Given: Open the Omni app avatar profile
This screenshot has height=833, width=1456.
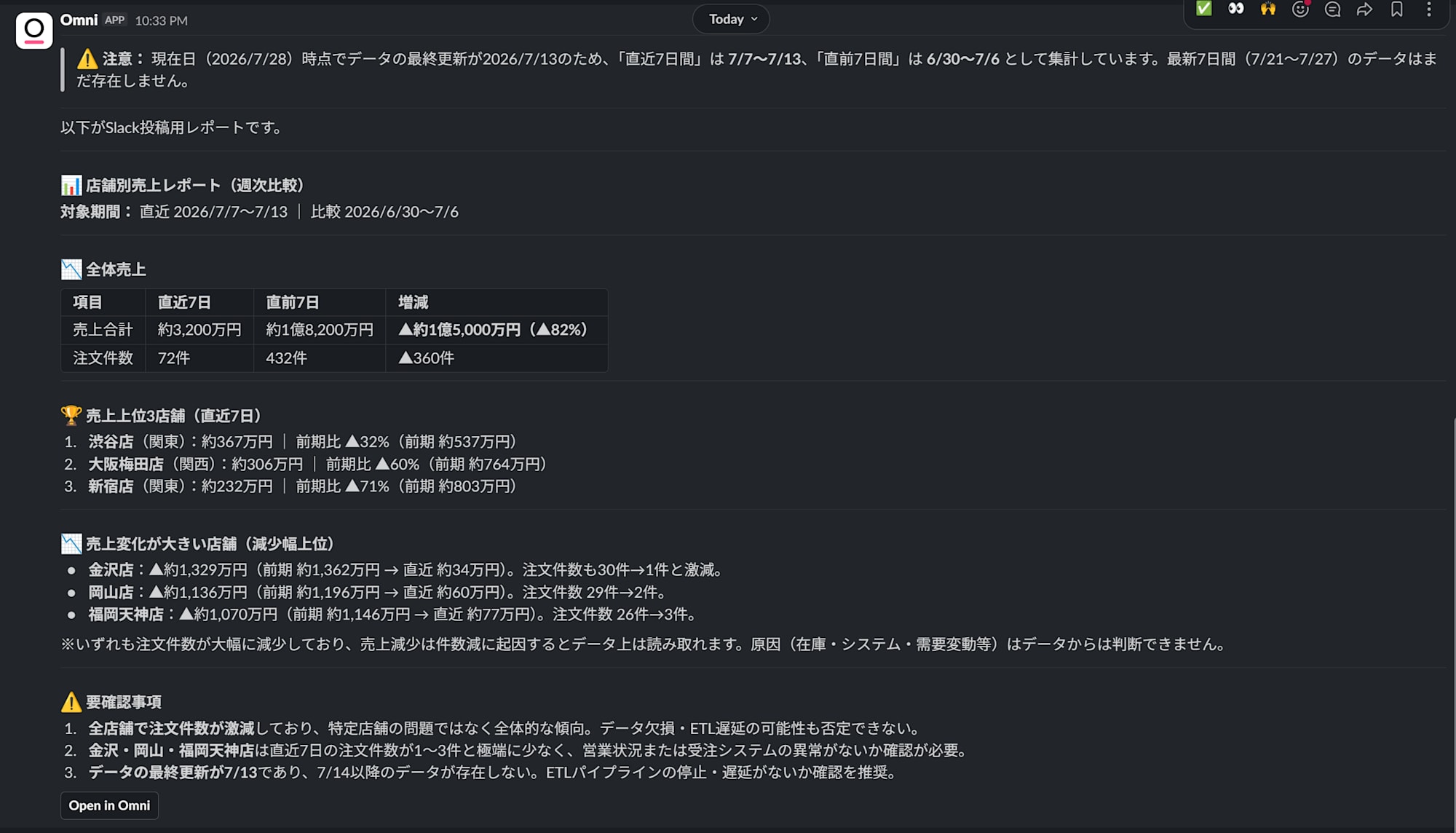Looking at the screenshot, I should click(x=34, y=31).
